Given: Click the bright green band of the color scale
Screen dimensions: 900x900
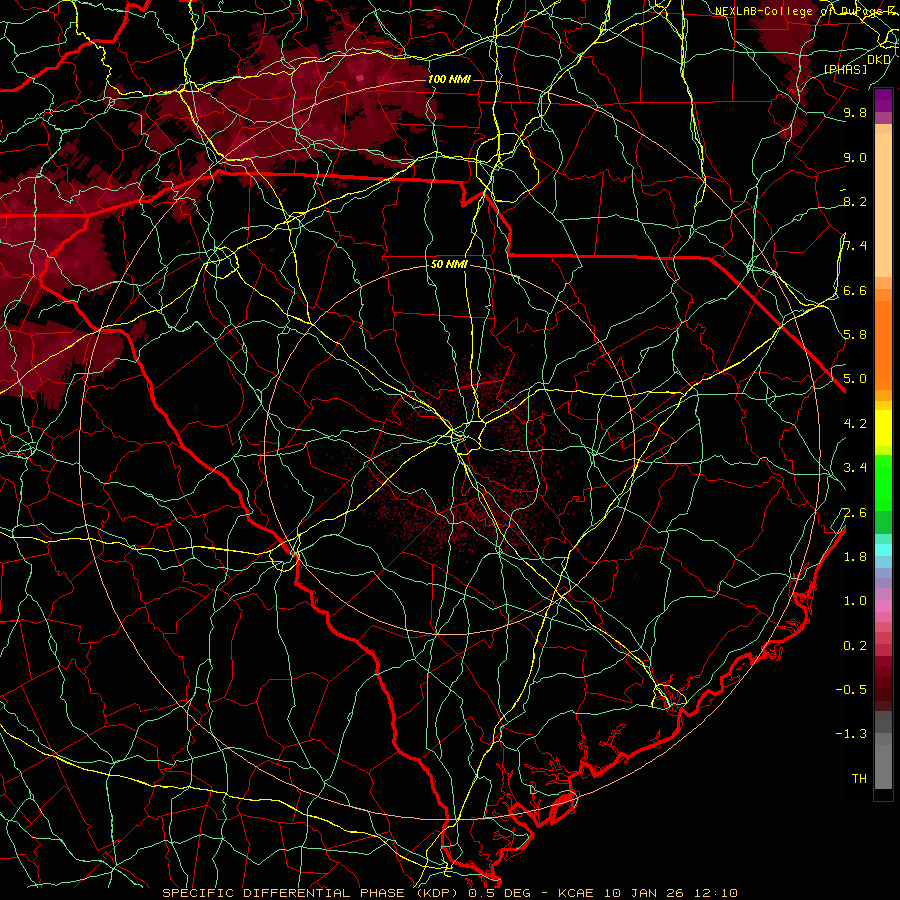Looking at the screenshot, I should coord(883,482).
